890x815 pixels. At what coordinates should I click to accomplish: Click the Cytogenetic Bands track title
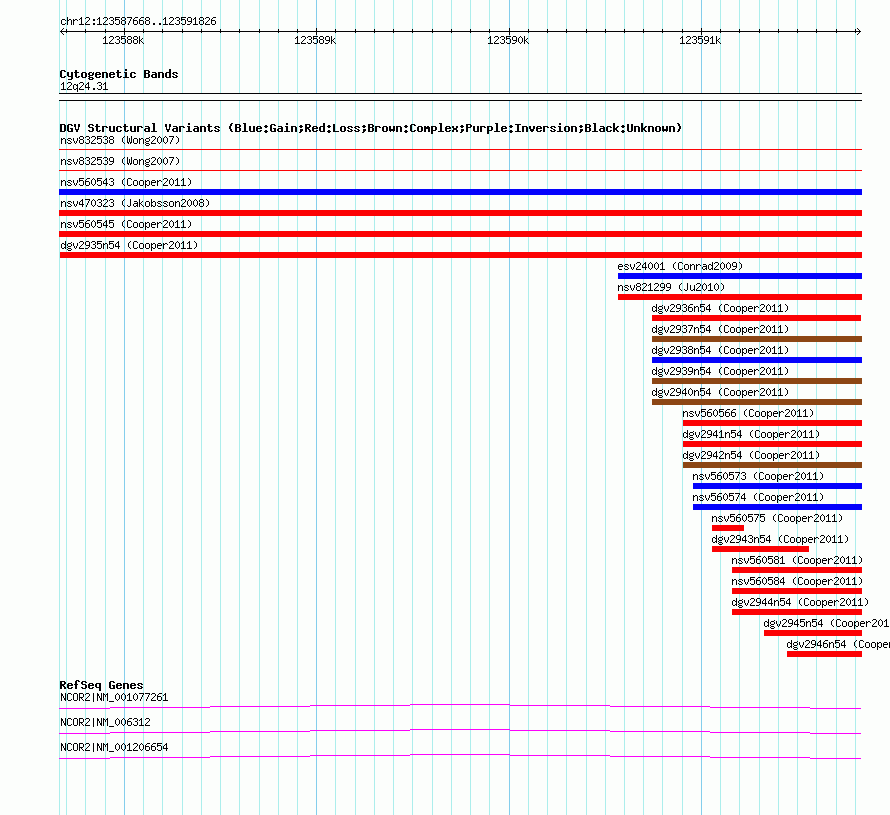click(119, 74)
